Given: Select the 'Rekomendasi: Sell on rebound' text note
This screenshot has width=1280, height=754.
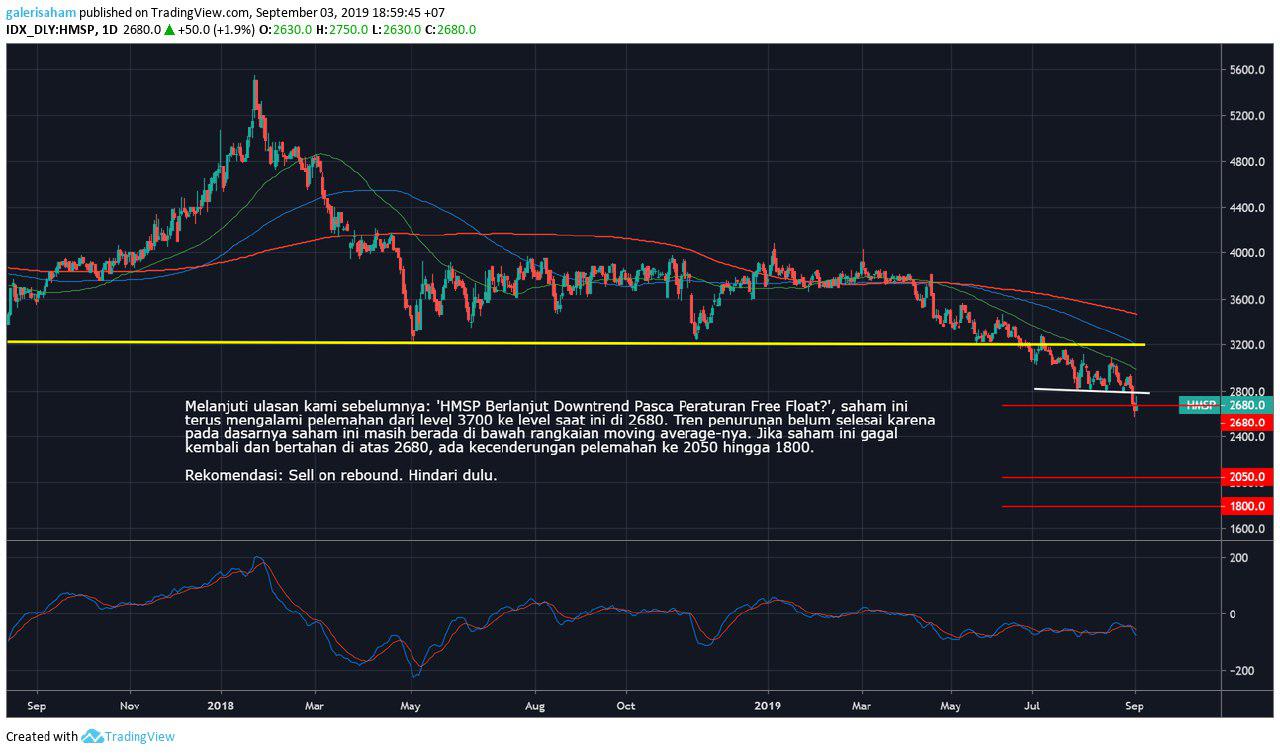Looking at the screenshot, I should 341,476.
